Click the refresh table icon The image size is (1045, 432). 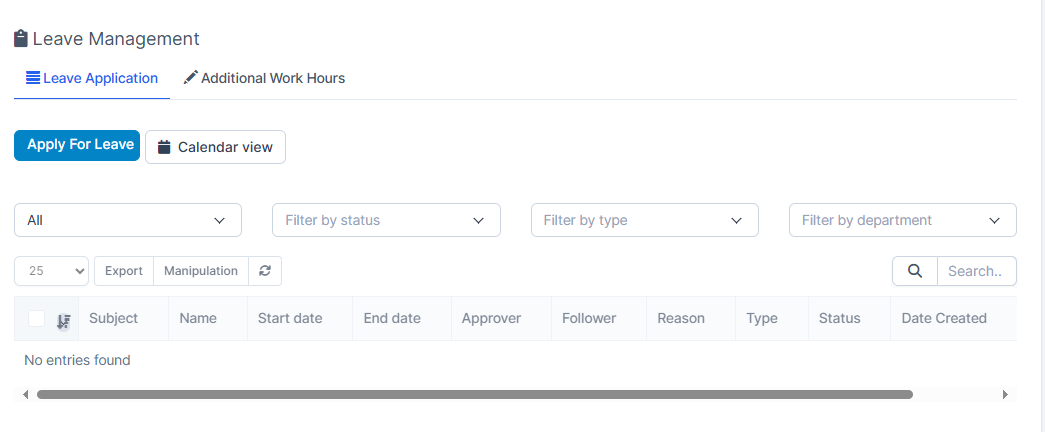pos(265,271)
